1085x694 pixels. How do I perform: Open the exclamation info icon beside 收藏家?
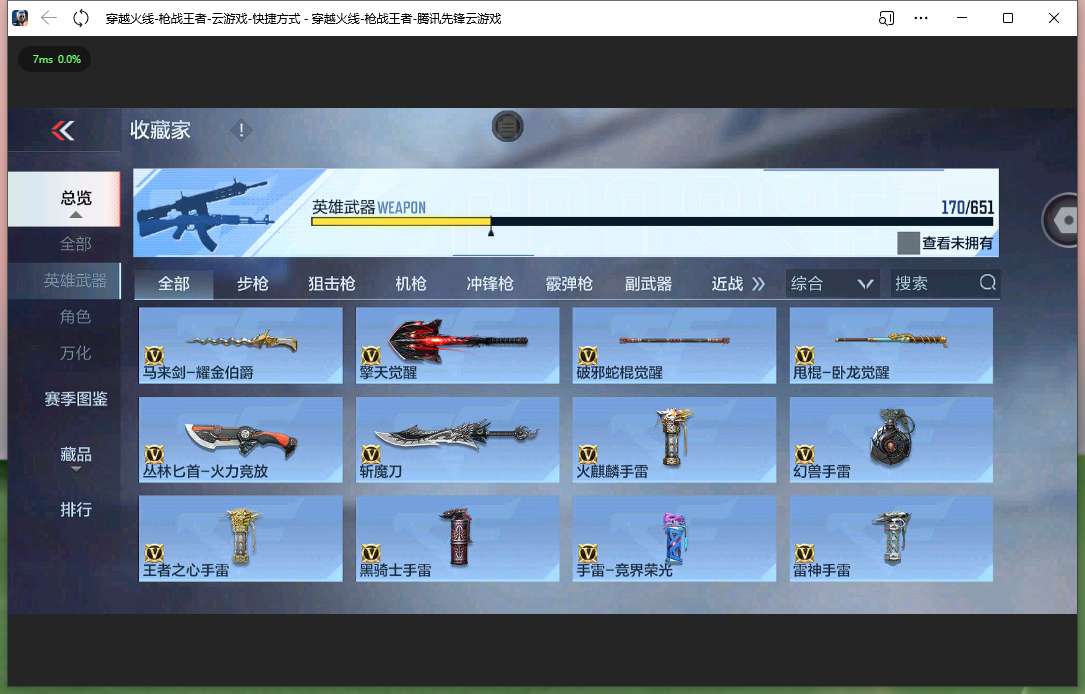(x=241, y=130)
